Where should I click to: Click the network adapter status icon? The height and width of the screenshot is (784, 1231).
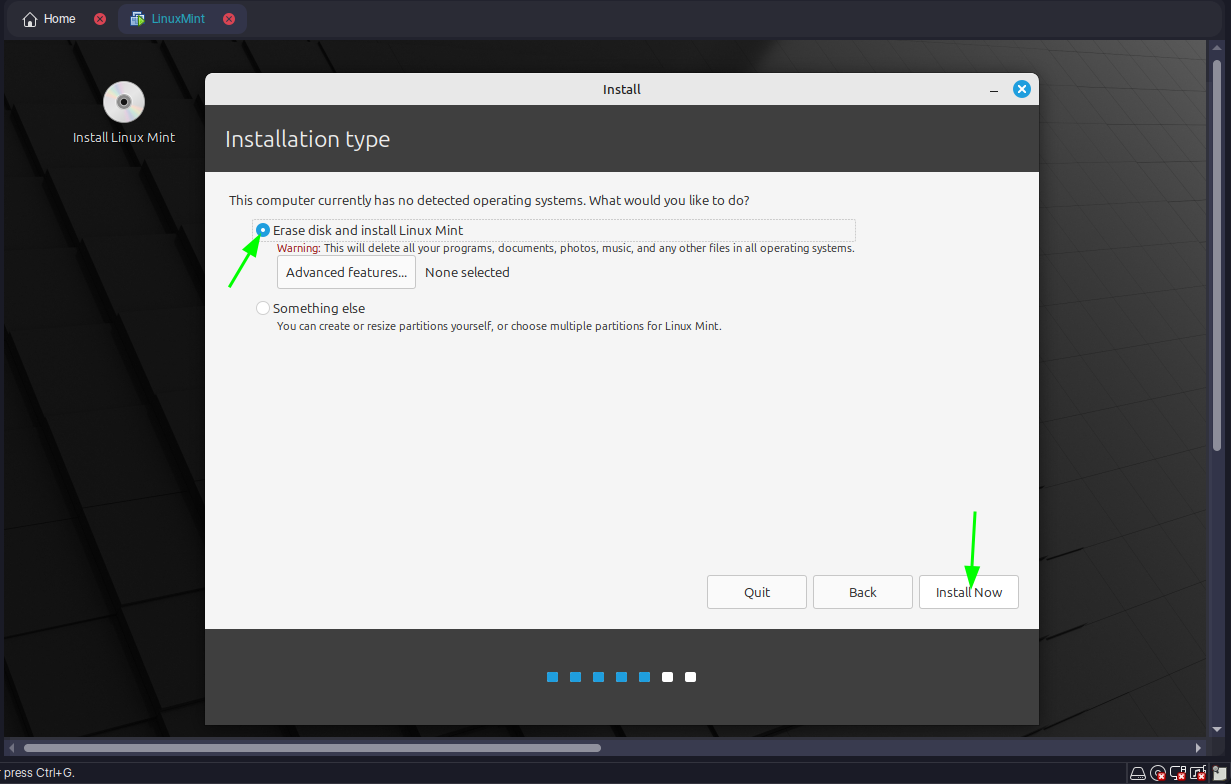[x=1178, y=773]
